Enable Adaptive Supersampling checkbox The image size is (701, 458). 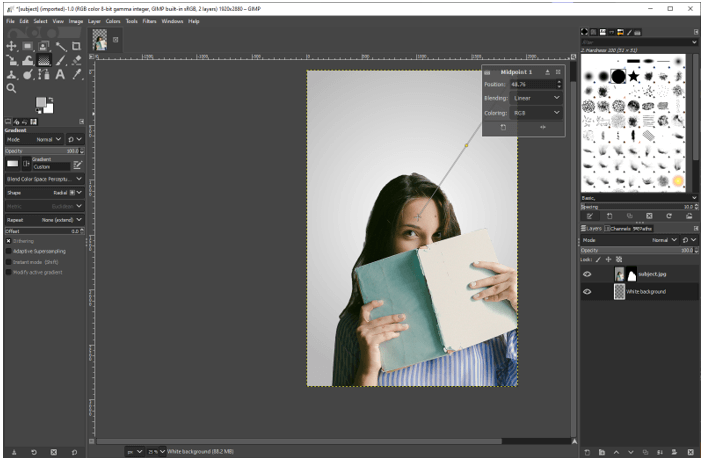(8, 251)
